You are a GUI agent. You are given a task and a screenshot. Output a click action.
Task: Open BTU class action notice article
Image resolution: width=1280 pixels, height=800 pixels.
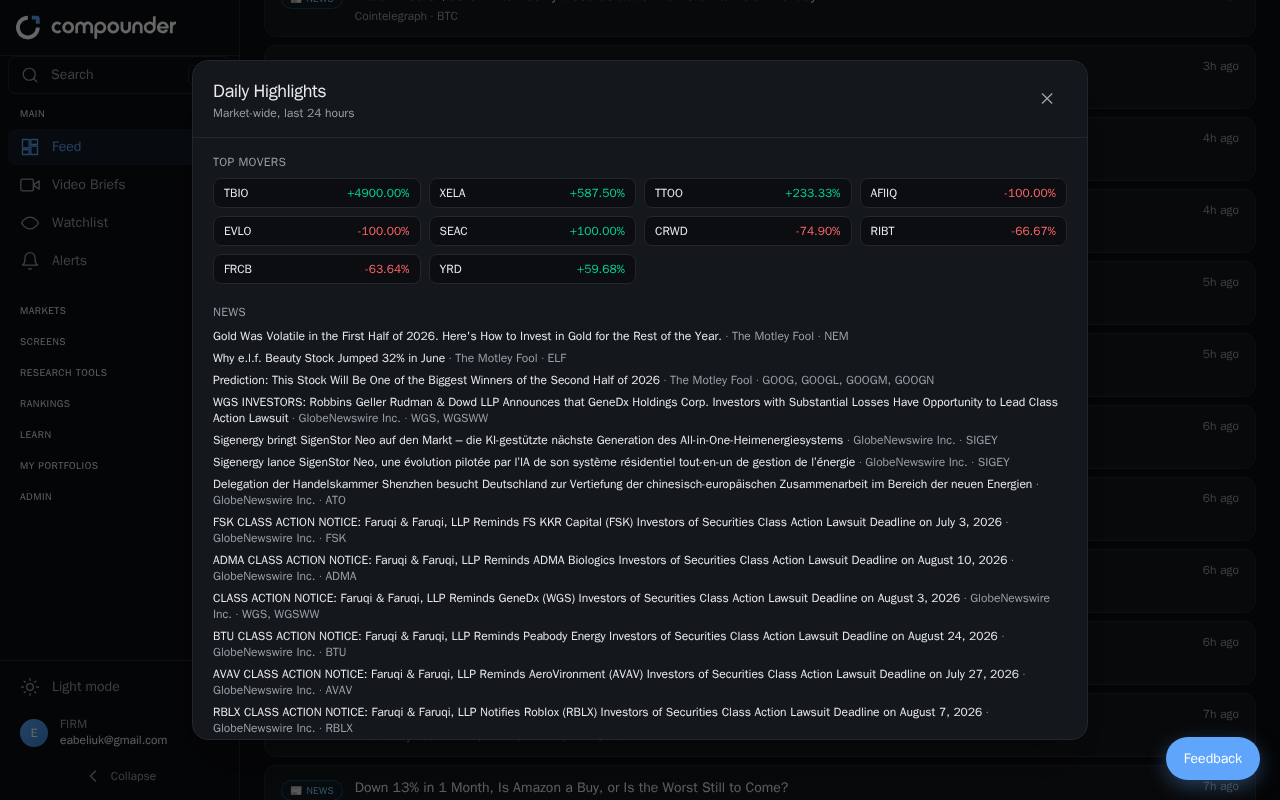(x=605, y=636)
